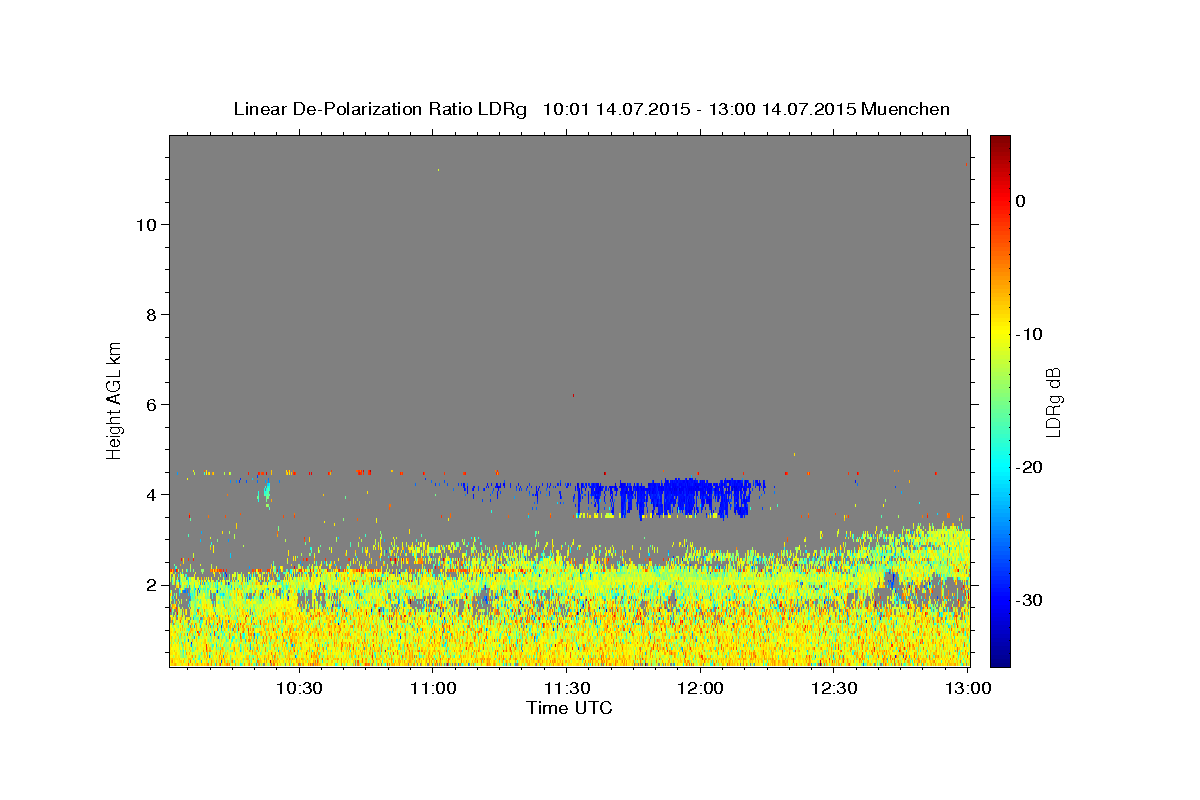The width and height of the screenshot is (1200, 800).
Task: Click the small cyan patch near 10:23 at 4 km
Action: 266,493
